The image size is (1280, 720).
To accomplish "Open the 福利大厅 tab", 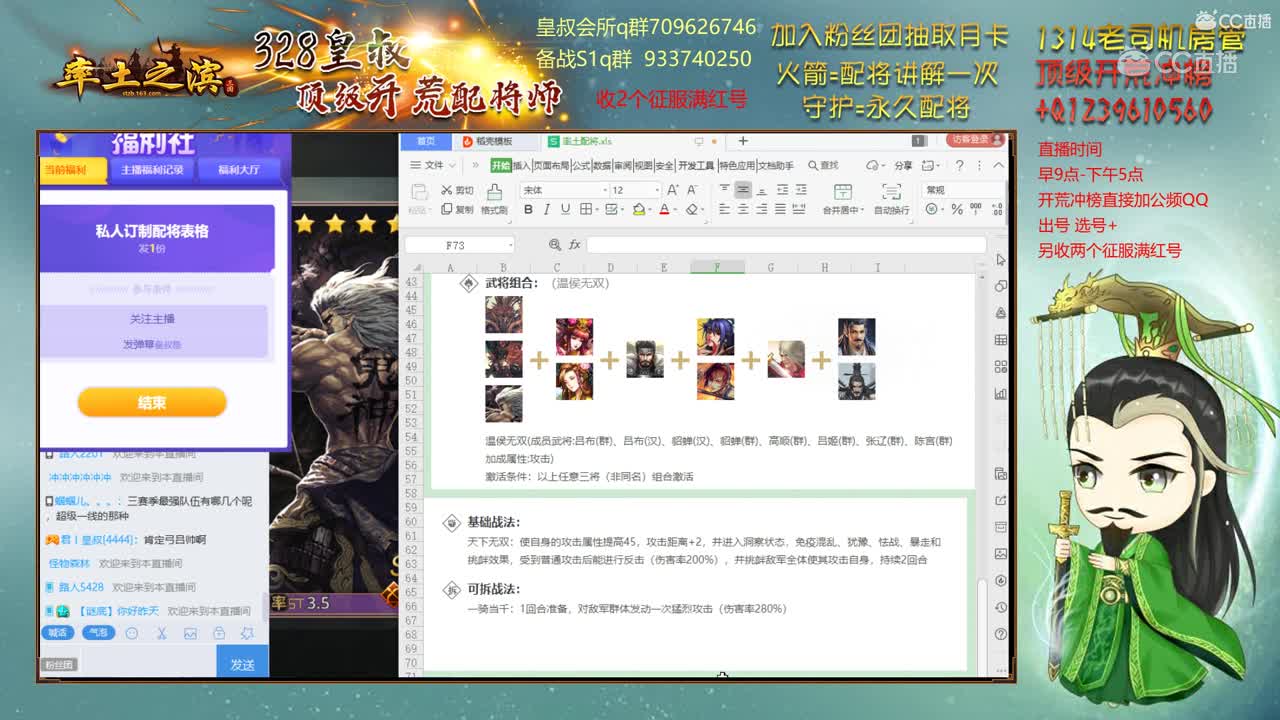I will tap(239, 170).
